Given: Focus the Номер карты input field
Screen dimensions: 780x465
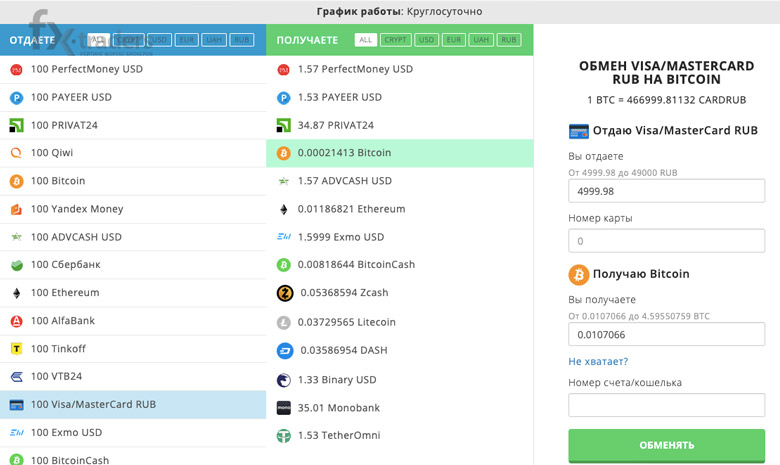Looking at the screenshot, I should coord(667,241).
